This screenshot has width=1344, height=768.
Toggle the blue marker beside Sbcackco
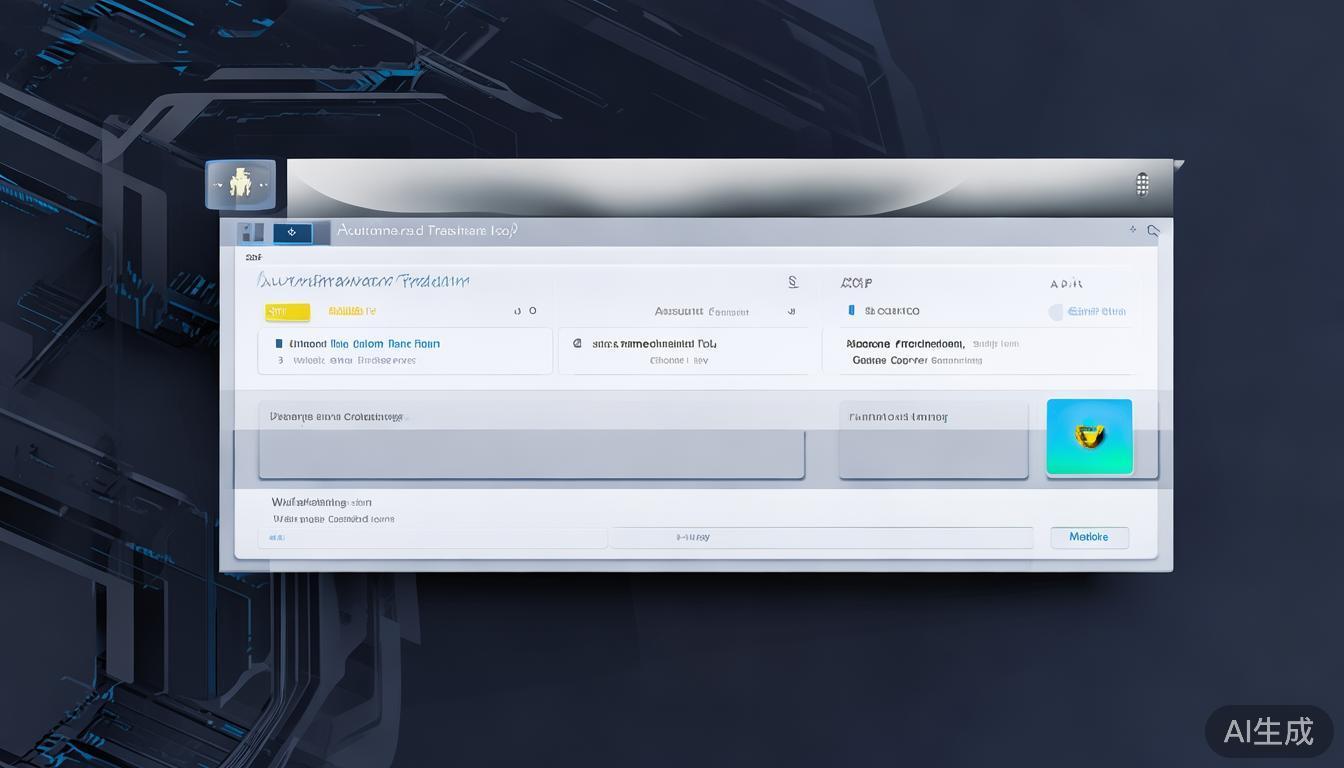(x=851, y=311)
